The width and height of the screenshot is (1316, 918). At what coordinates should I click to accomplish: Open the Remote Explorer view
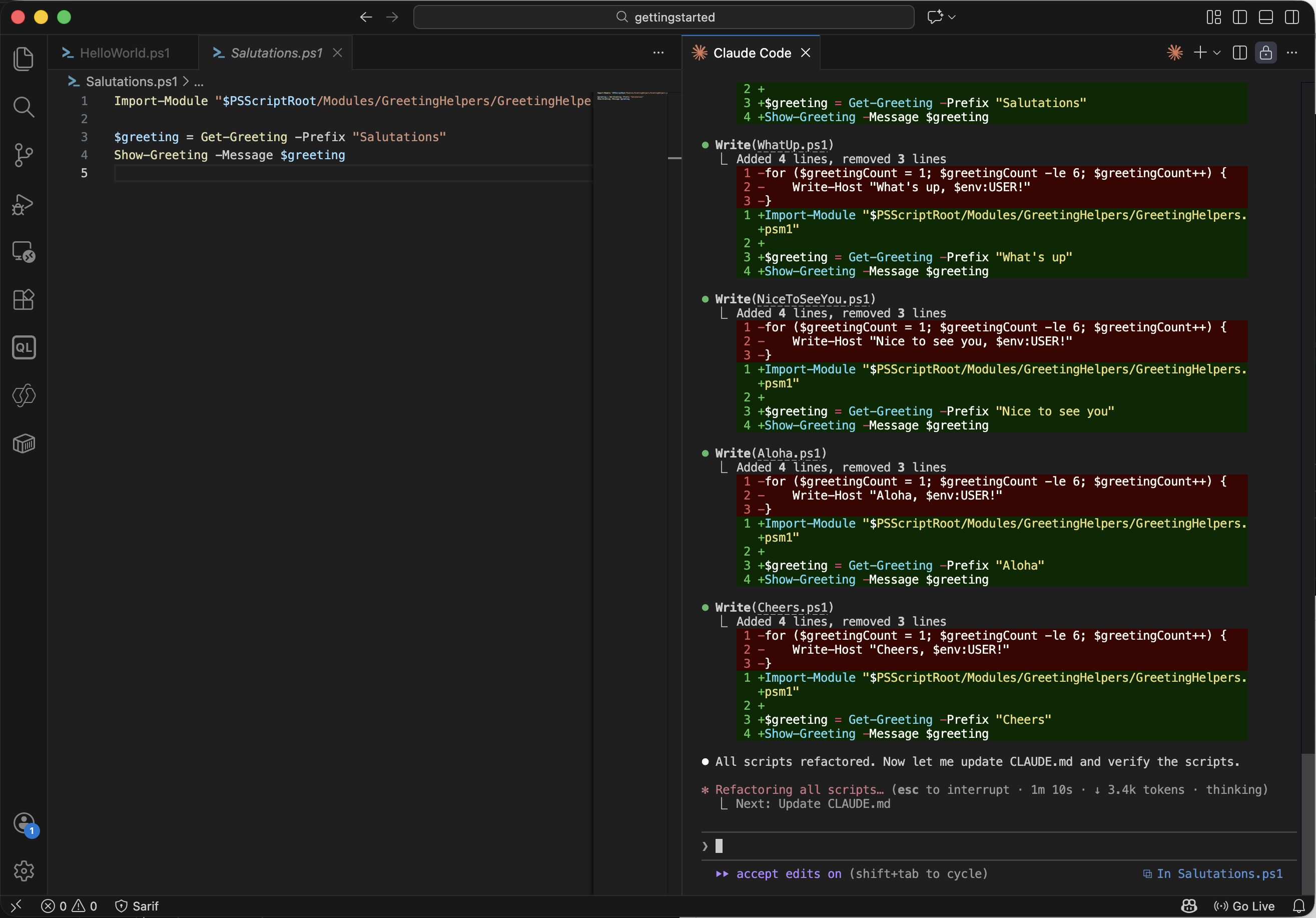pos(24,252)
